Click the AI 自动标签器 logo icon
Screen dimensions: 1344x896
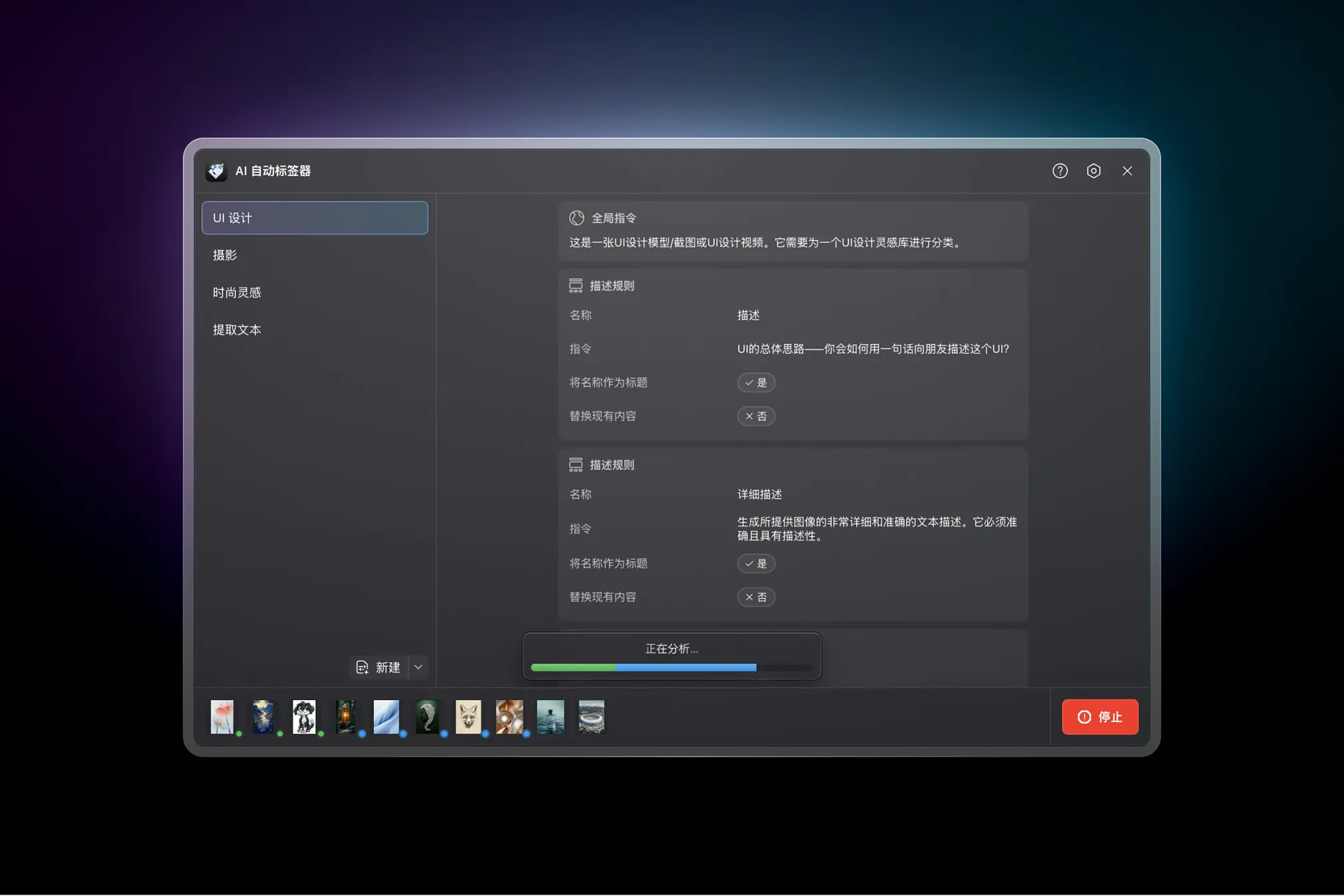point(215,171)
